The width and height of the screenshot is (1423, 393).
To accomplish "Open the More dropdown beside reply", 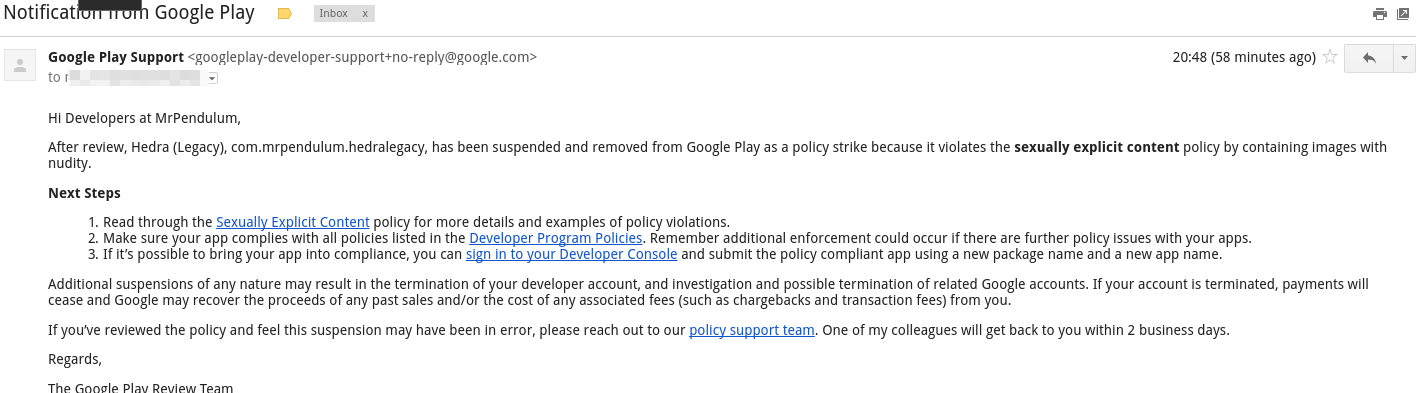I will (1405, 58).
